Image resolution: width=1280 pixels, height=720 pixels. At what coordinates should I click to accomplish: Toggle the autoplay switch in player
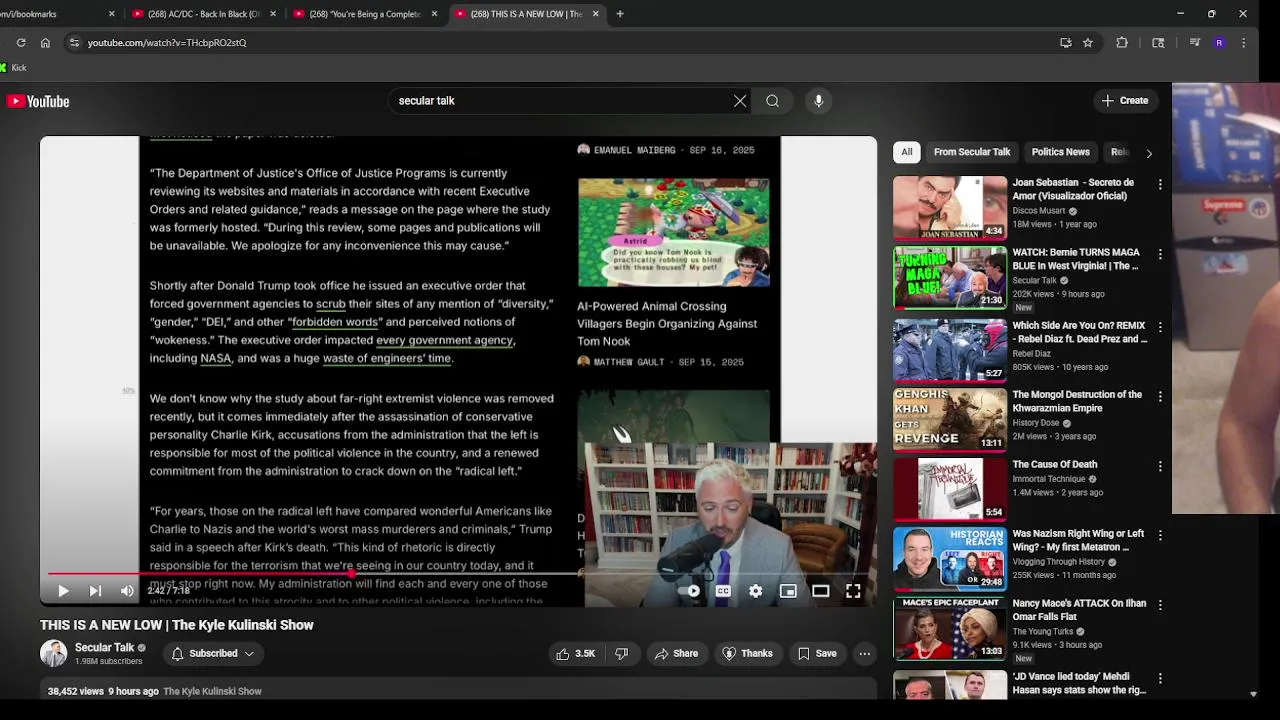click(x=690, y=591)
